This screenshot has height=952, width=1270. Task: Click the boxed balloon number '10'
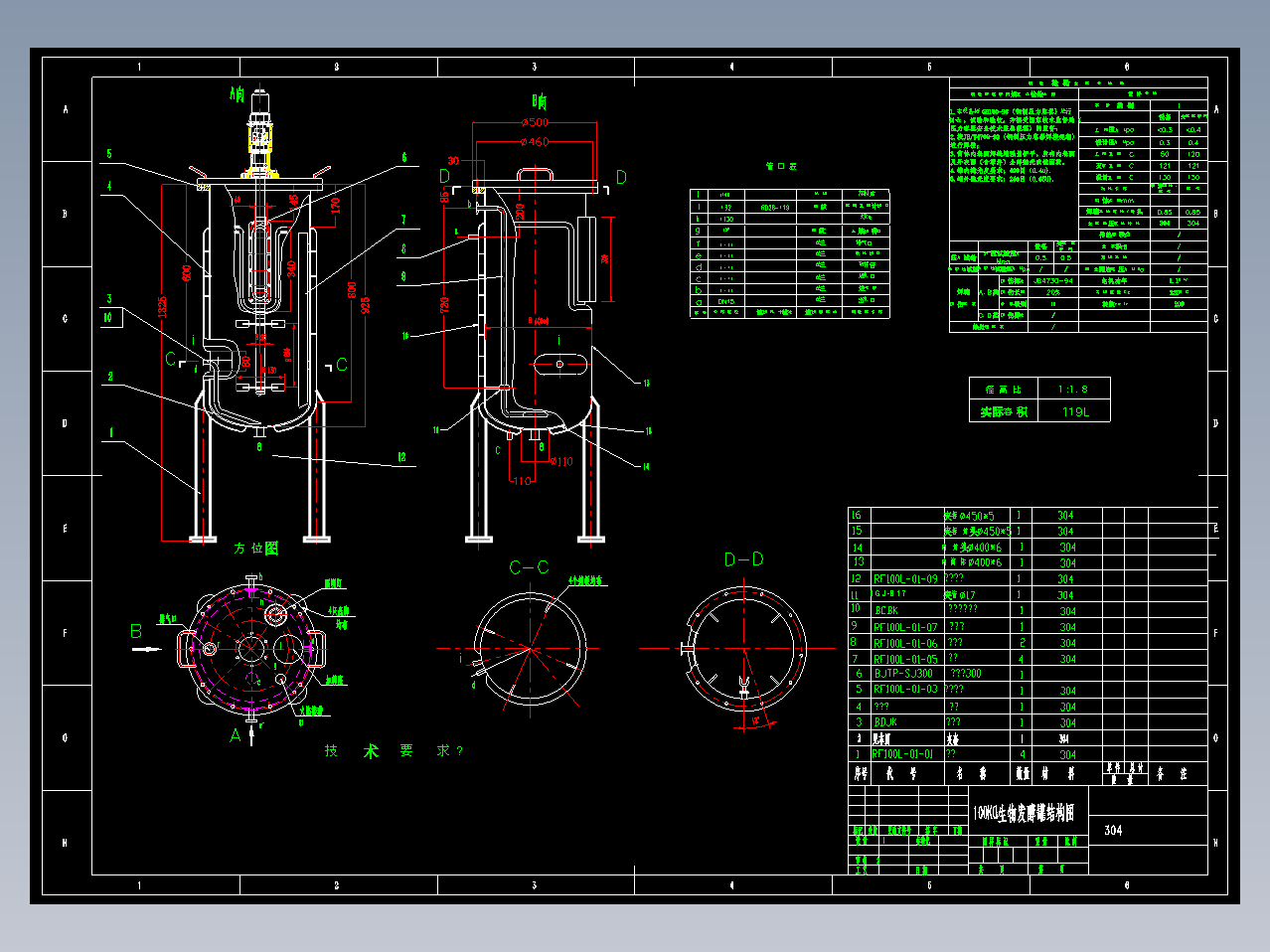(x=108, y=318)
